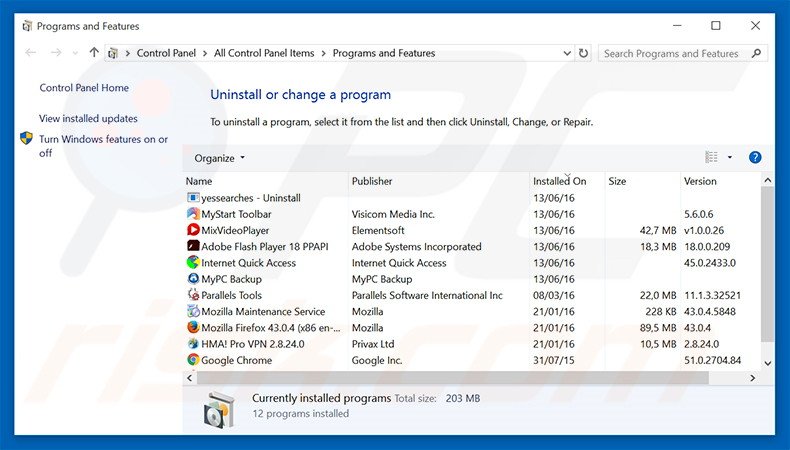Select the MyStart Toolbar entry

coord(236,214)
